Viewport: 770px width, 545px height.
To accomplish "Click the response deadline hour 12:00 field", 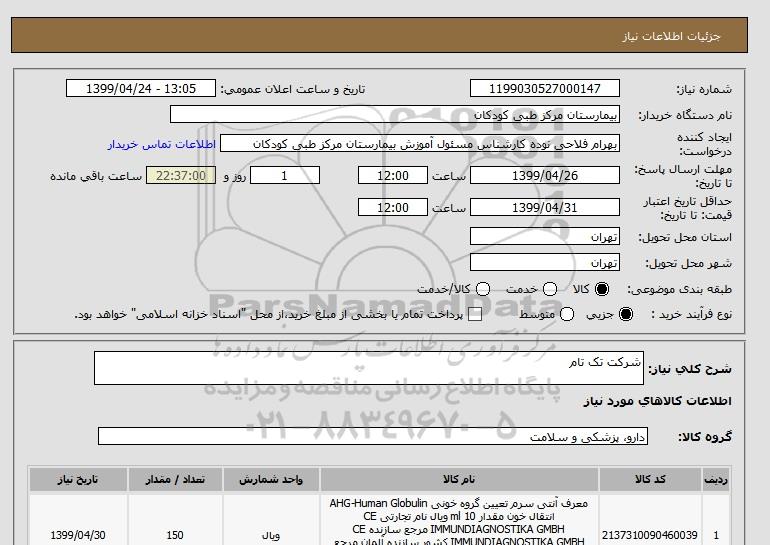I will [x=393, y=175].
